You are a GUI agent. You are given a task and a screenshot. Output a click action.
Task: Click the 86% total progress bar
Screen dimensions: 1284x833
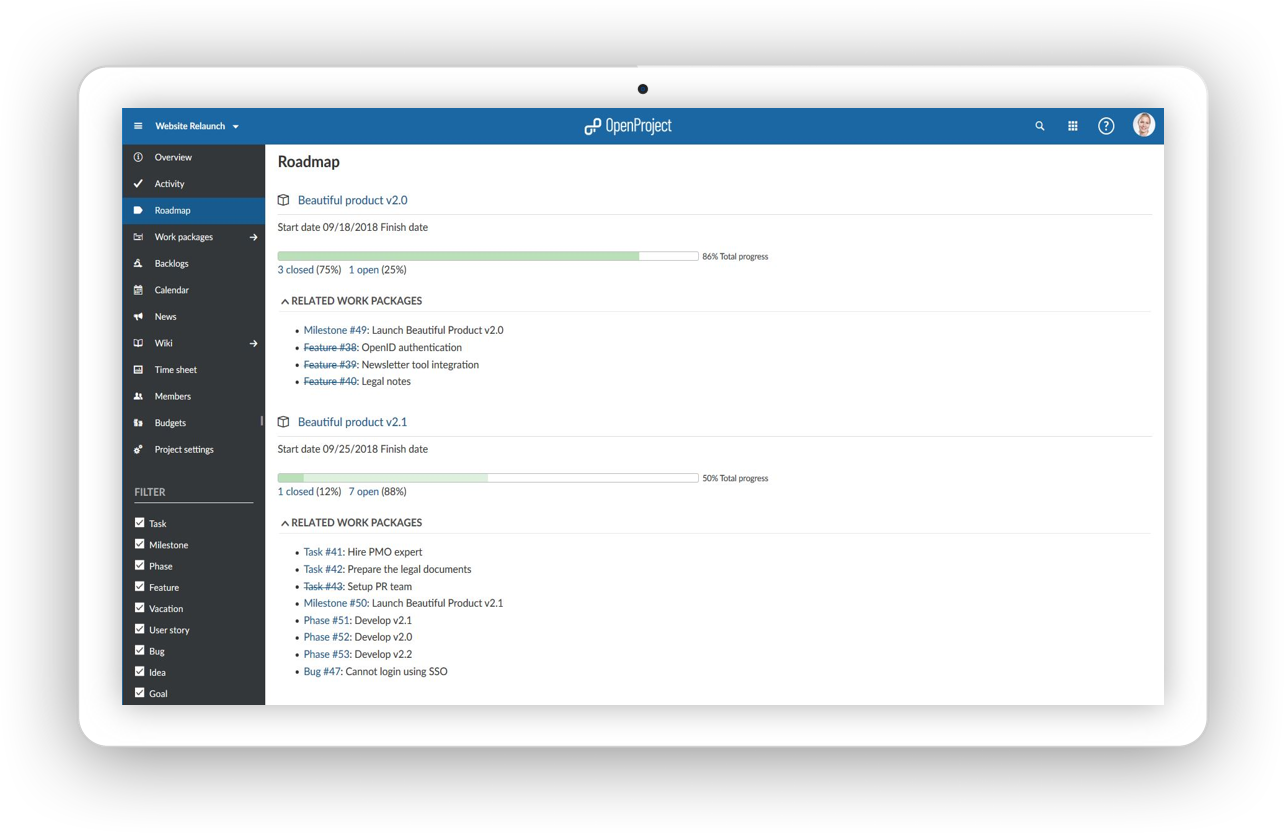point(488,257)
